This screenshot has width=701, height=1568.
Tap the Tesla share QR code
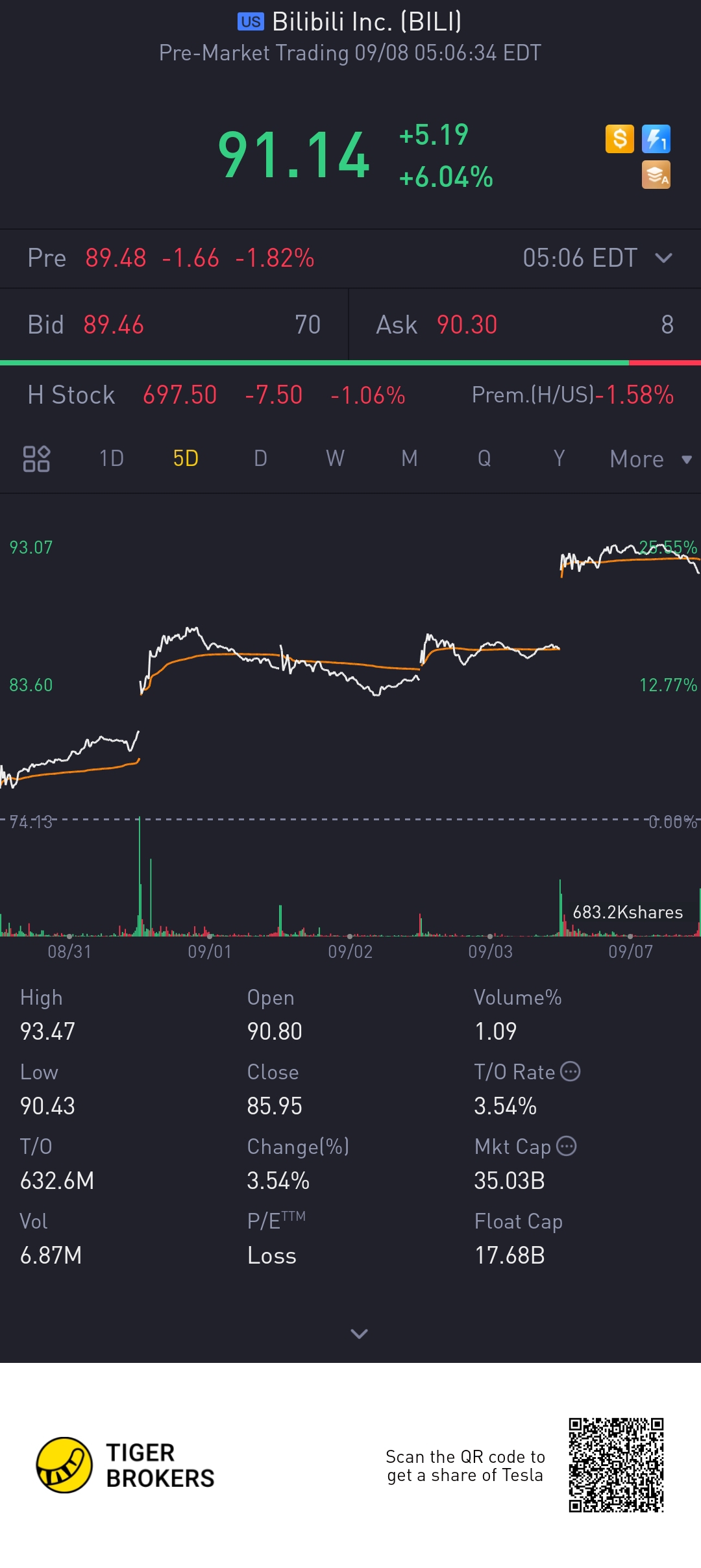click(x=616, y=1465)
